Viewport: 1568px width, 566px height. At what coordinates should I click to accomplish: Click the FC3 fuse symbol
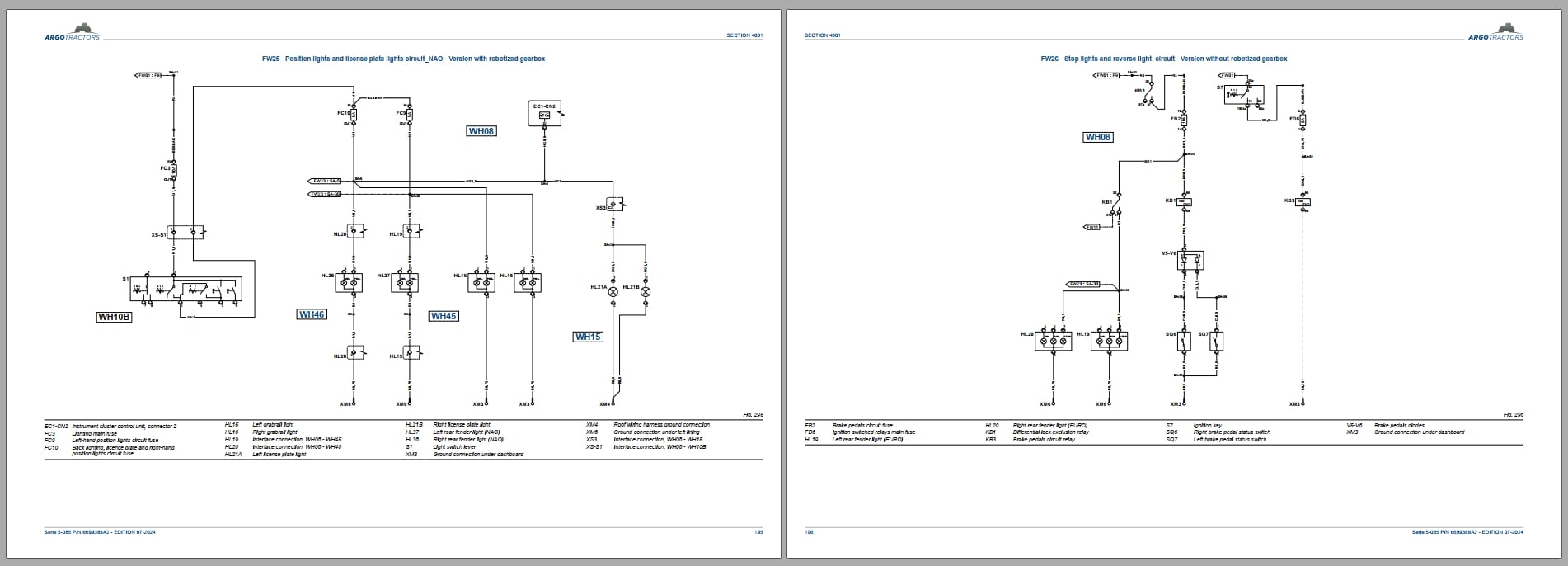pyautogui.click(x=173, y=171)
